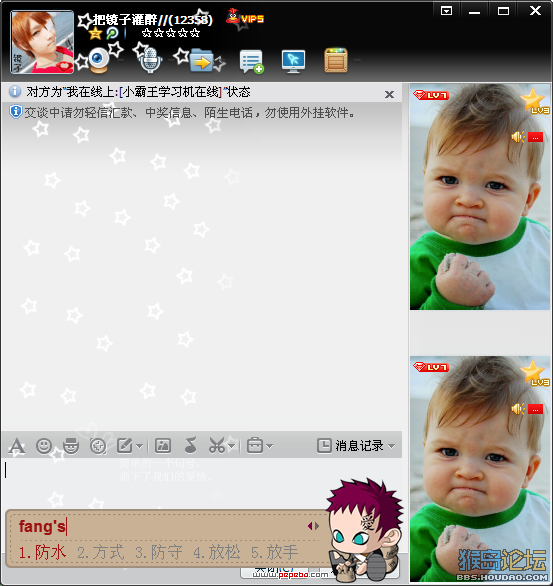The image size is (553, 586).
Task: Choose candidate 2.方式 in the IME bar
Action: 101,552
